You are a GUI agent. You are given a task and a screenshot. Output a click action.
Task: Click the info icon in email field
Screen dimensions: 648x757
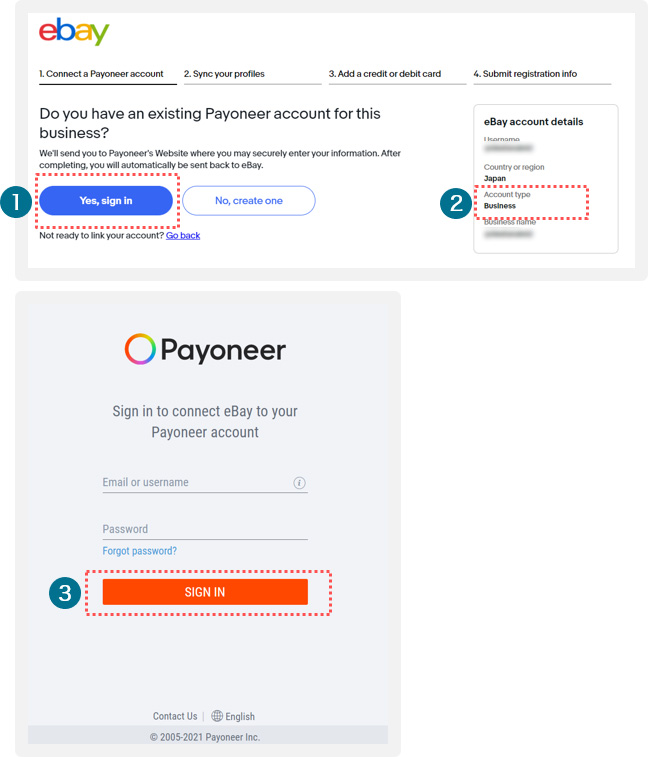pyautogui.click(x=299, y=483)
